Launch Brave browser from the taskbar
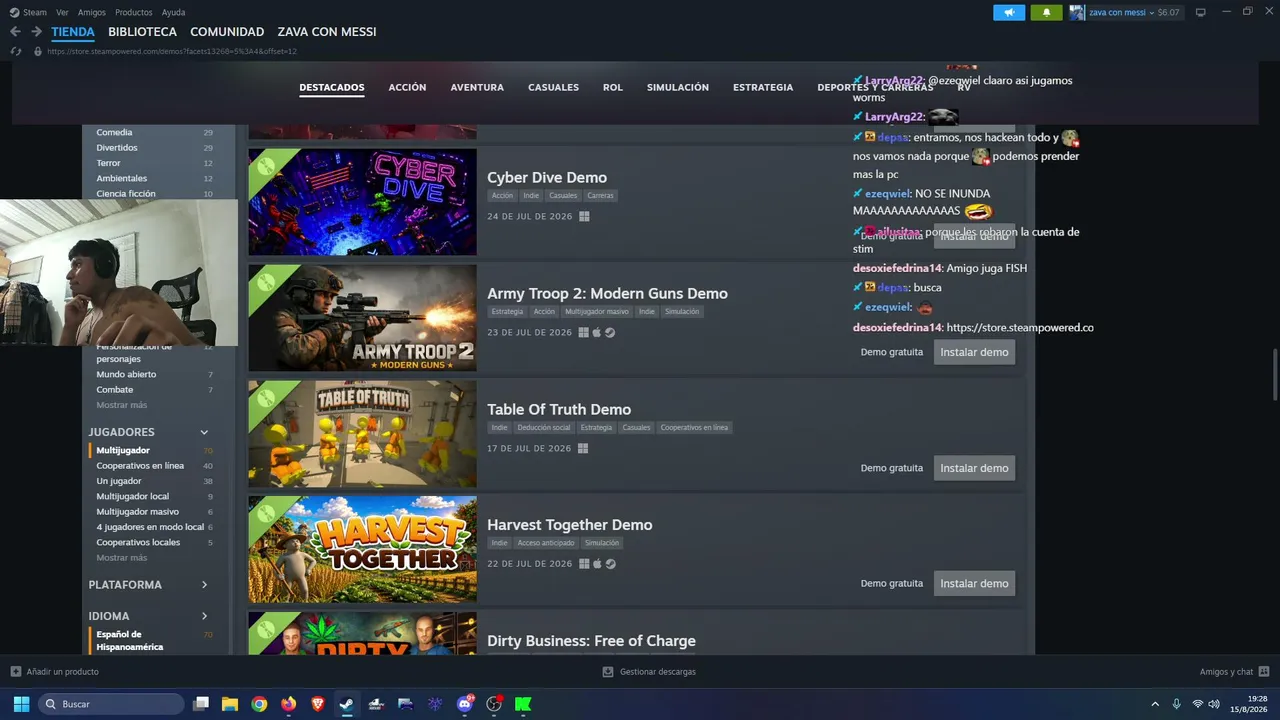Image resolution: width=1280 pixels, height=720 pixels. click(x=318, y=704)
